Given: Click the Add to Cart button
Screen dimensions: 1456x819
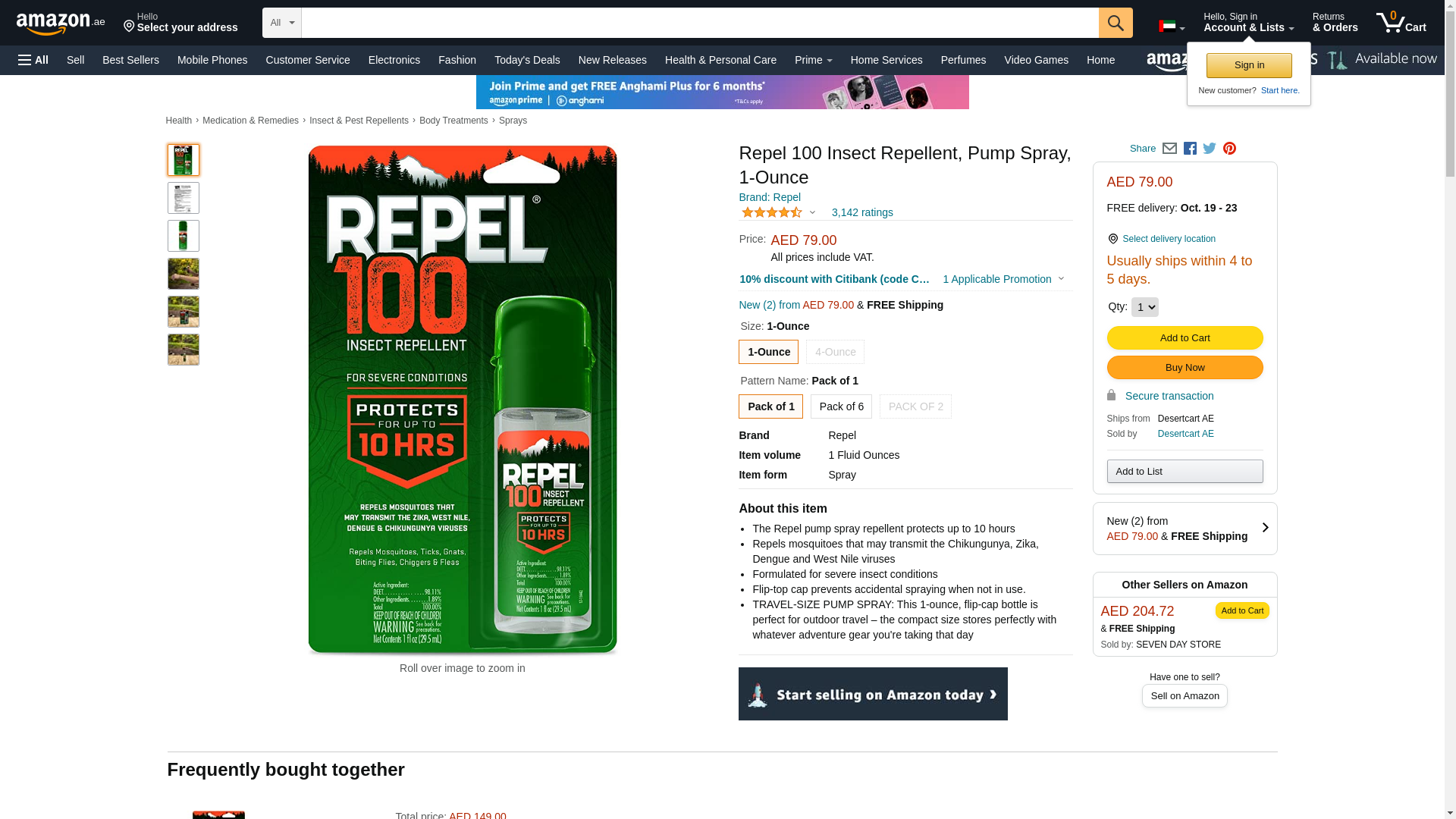Looking at the screenshot, I should pyautogui.click(x=1185, y=338).
